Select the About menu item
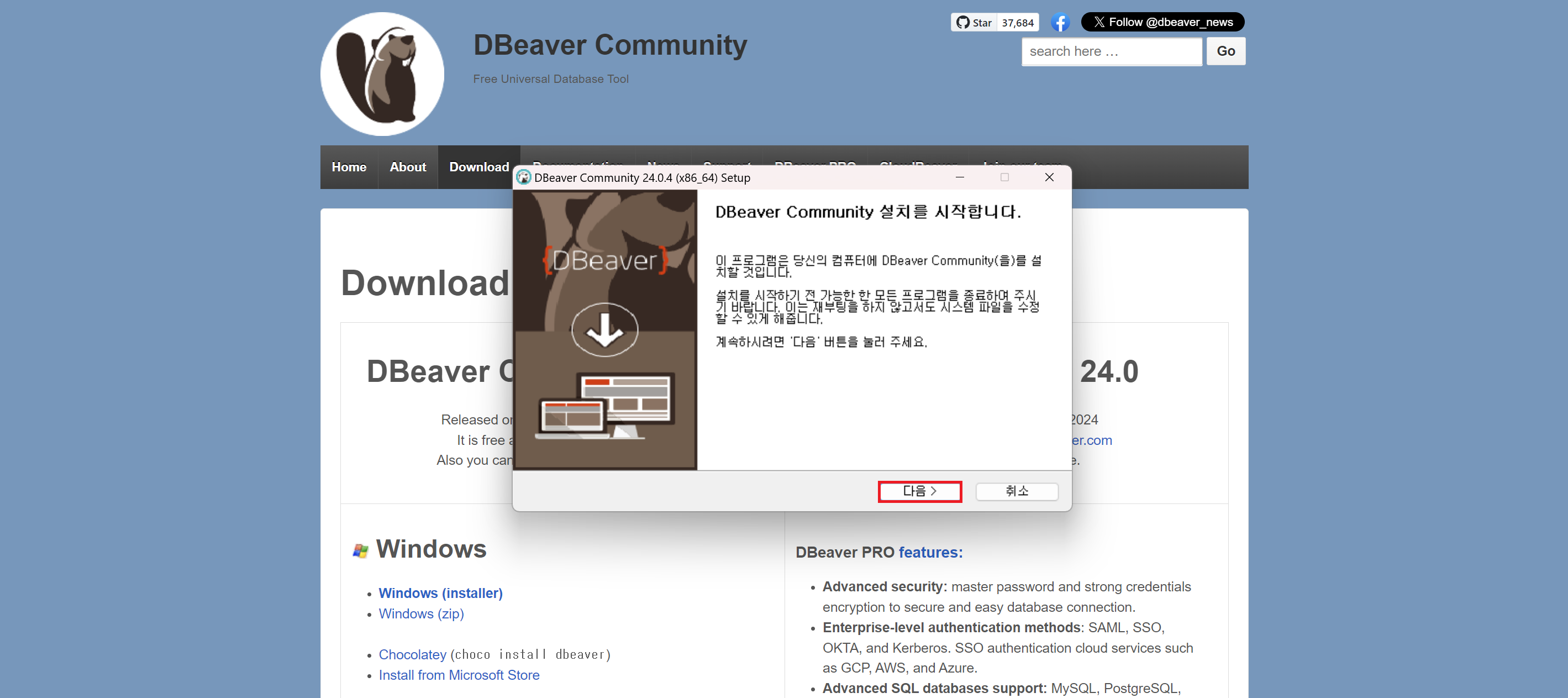Image resolution: width=1568 pixels, height=698 pixels. point(408,166)
